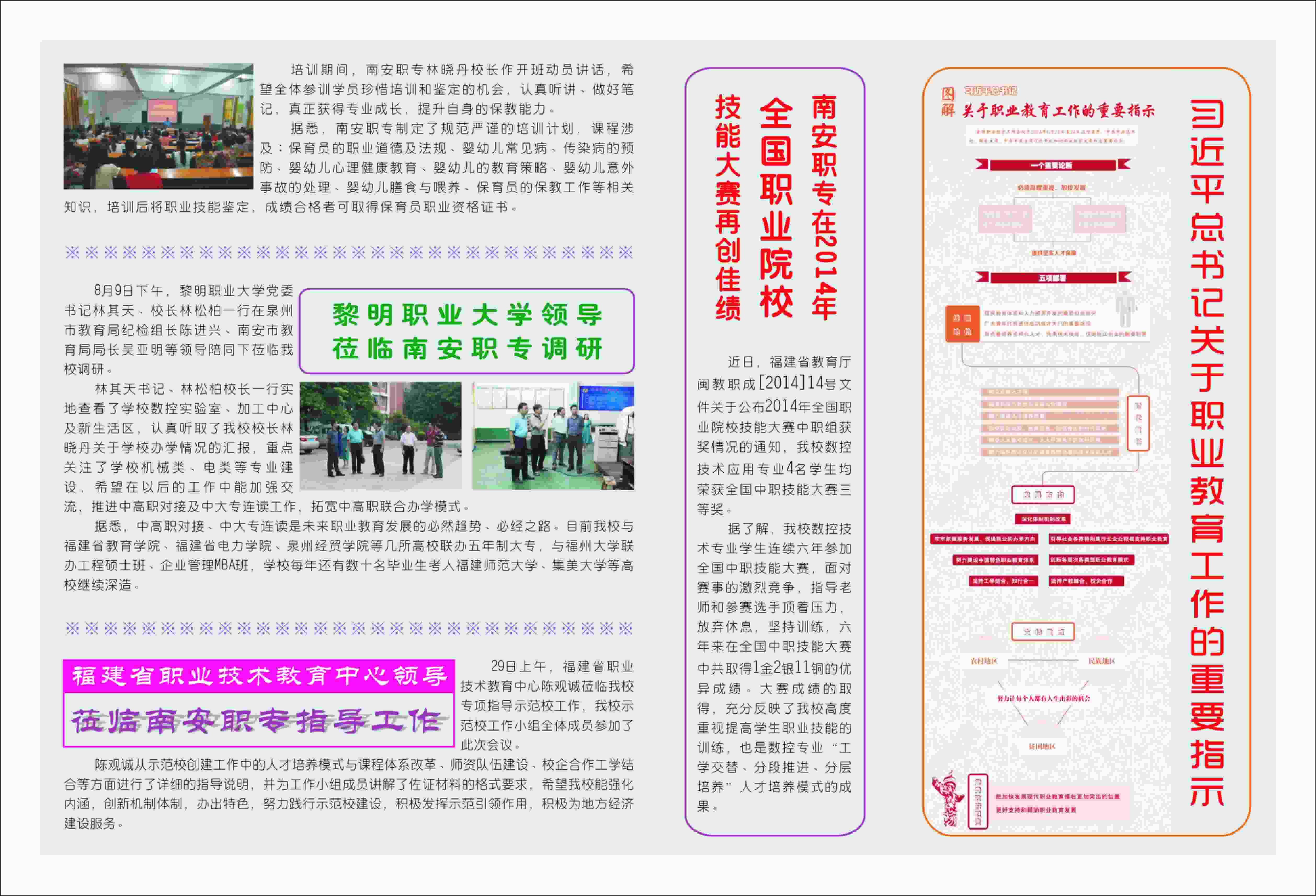
Task: Click the red box 创新各层次各类型职业教育模式
Action: [x=1091, y=560]
